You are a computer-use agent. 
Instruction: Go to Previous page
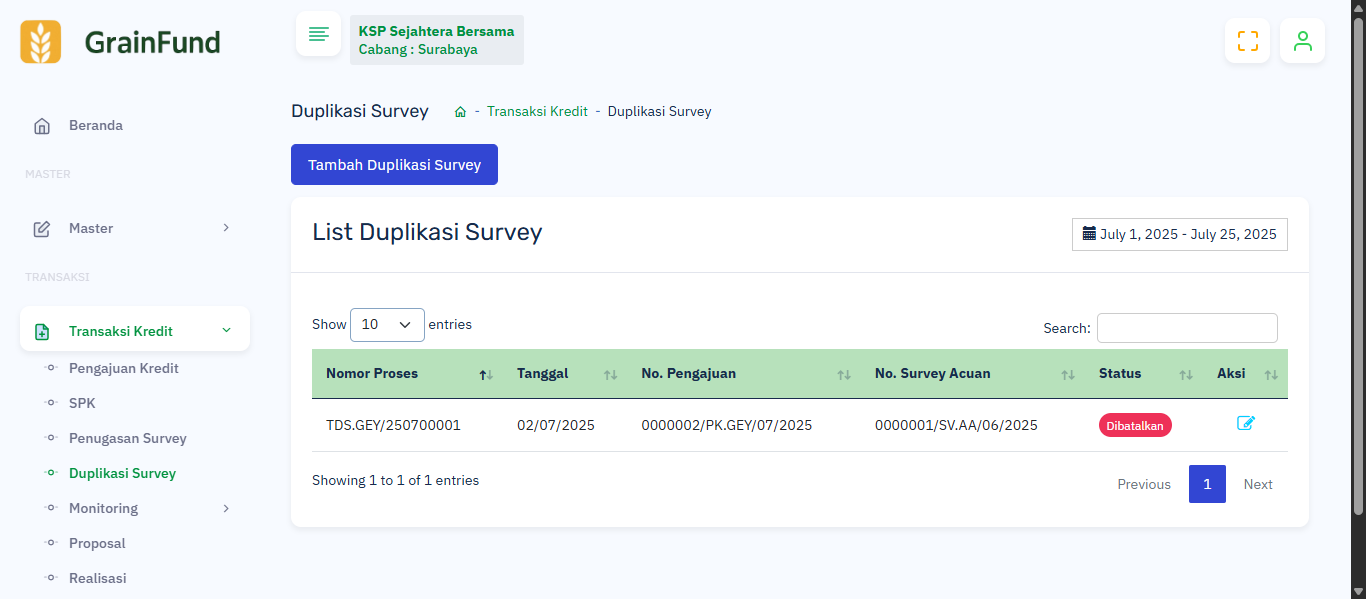click(1144, 484)
